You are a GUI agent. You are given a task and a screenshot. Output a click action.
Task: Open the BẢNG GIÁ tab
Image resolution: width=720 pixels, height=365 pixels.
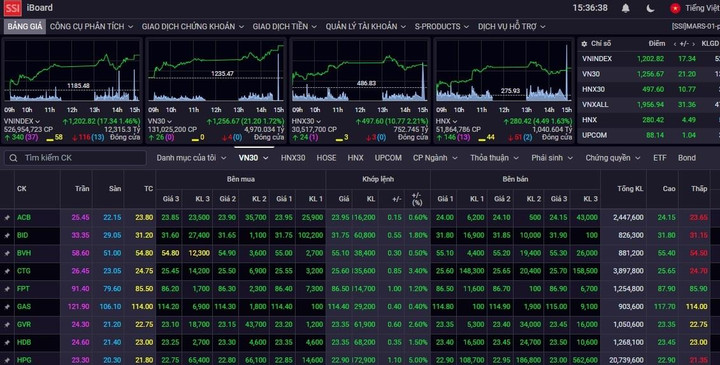(25, 27)
